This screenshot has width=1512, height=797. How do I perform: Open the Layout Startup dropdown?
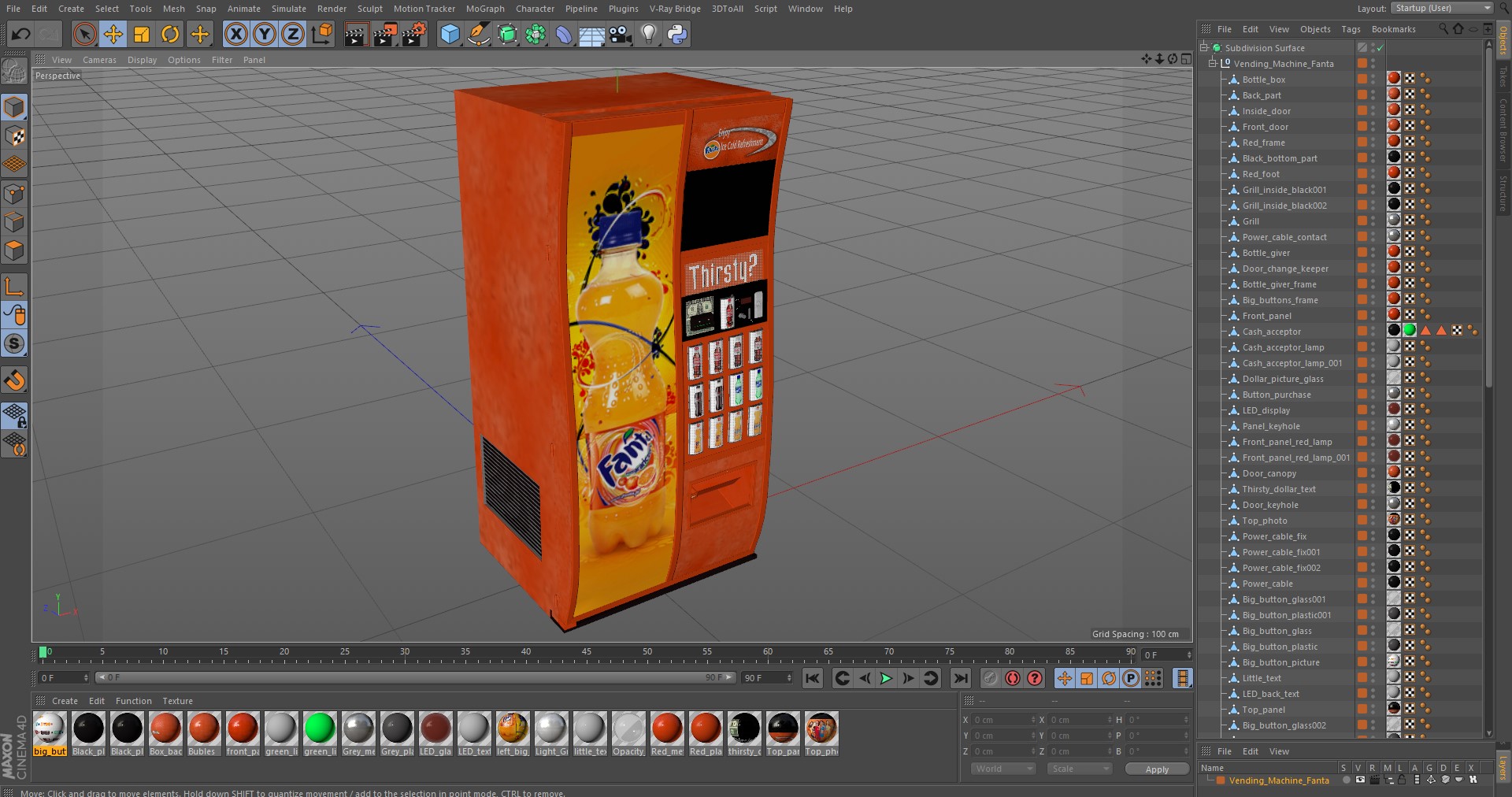point(1442,8)
